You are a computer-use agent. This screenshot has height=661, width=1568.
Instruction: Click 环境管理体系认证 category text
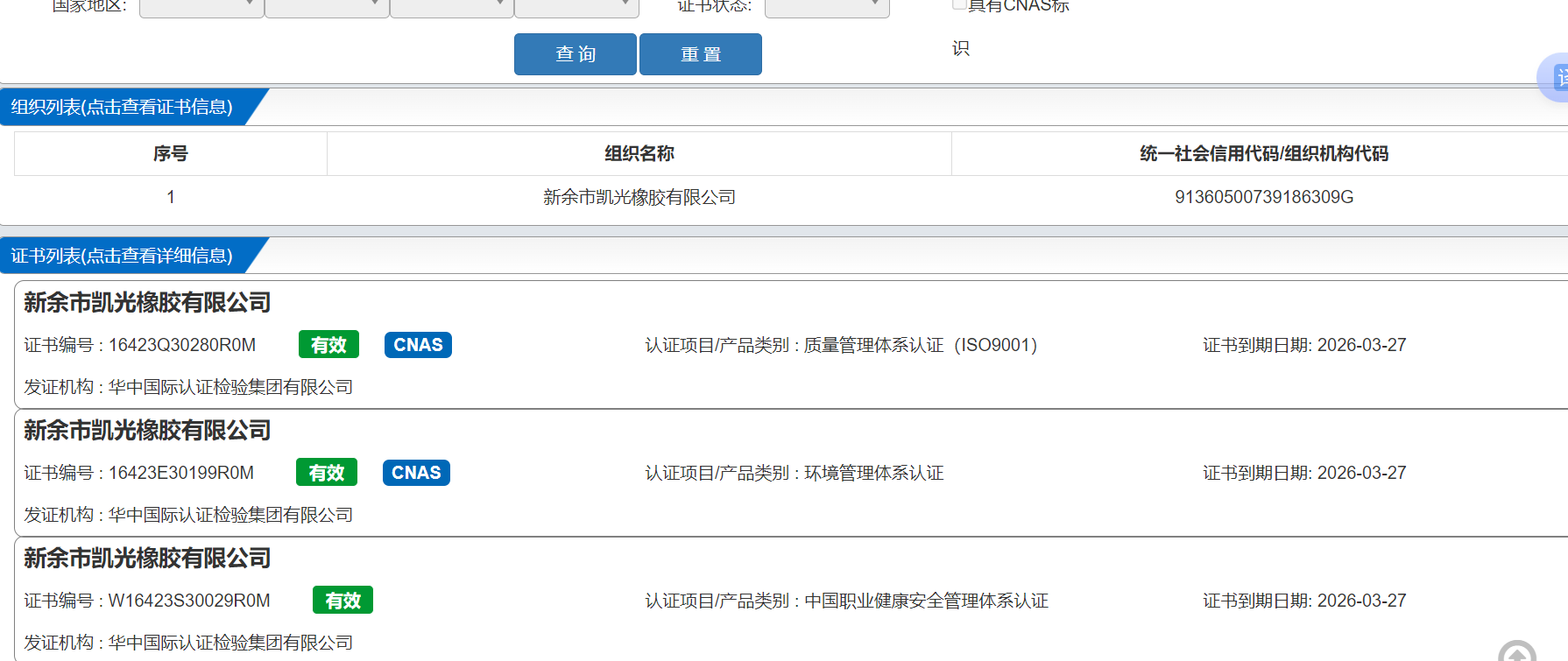tap(873, 473)
